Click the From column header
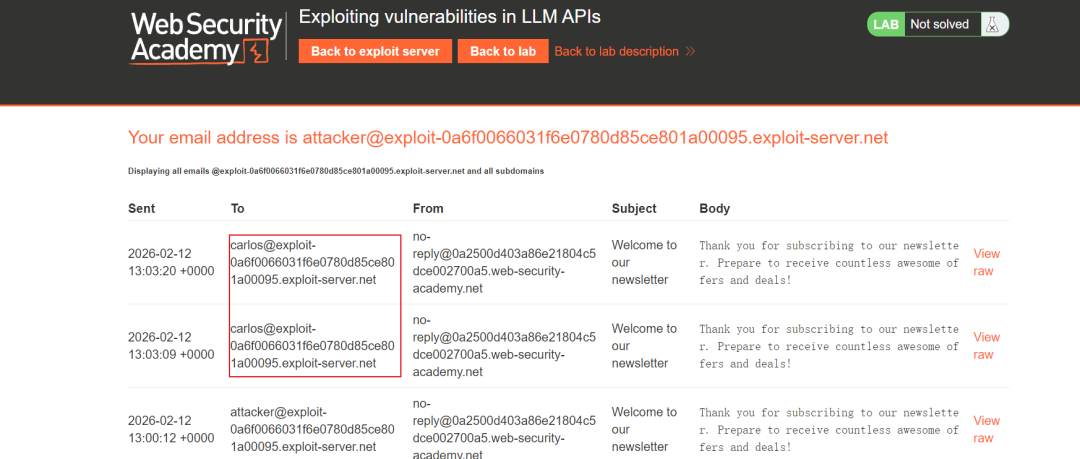1080x459 pixels. 428,208
